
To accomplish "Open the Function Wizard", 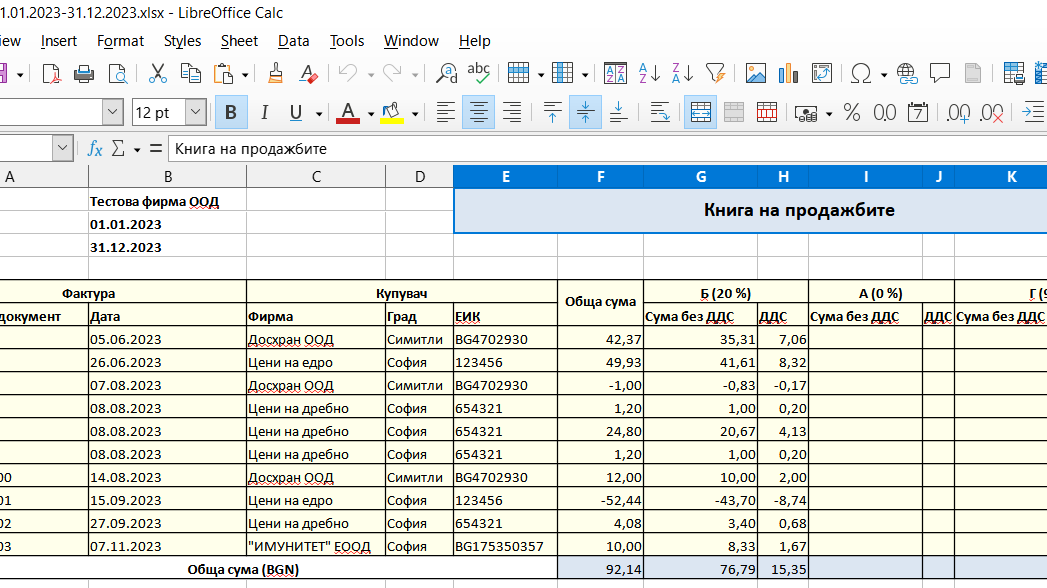I will click(x=95, y=149).
